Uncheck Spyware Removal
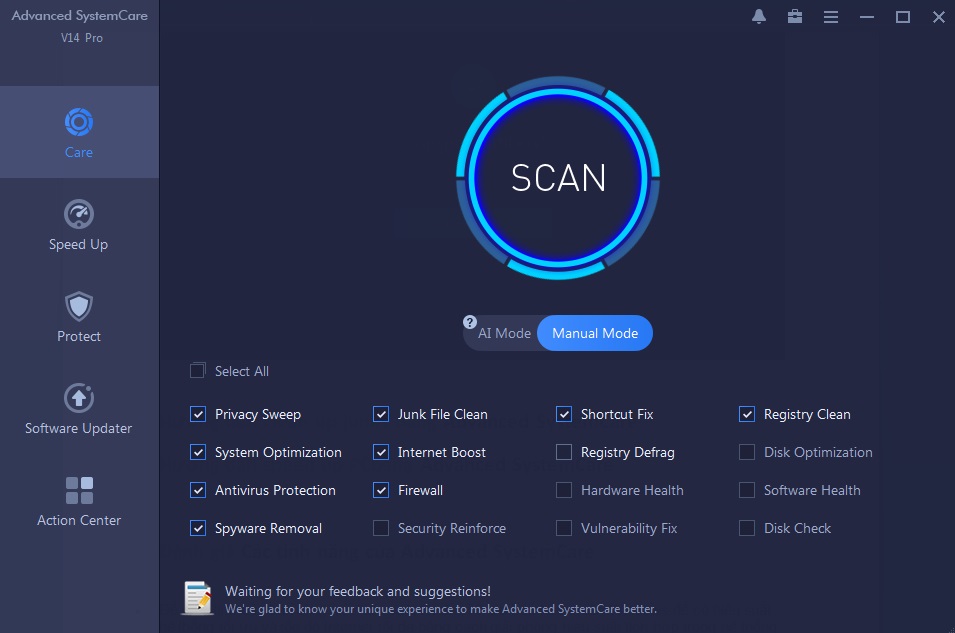This screenshot has height=633, width=955. [x=197, y=528]
